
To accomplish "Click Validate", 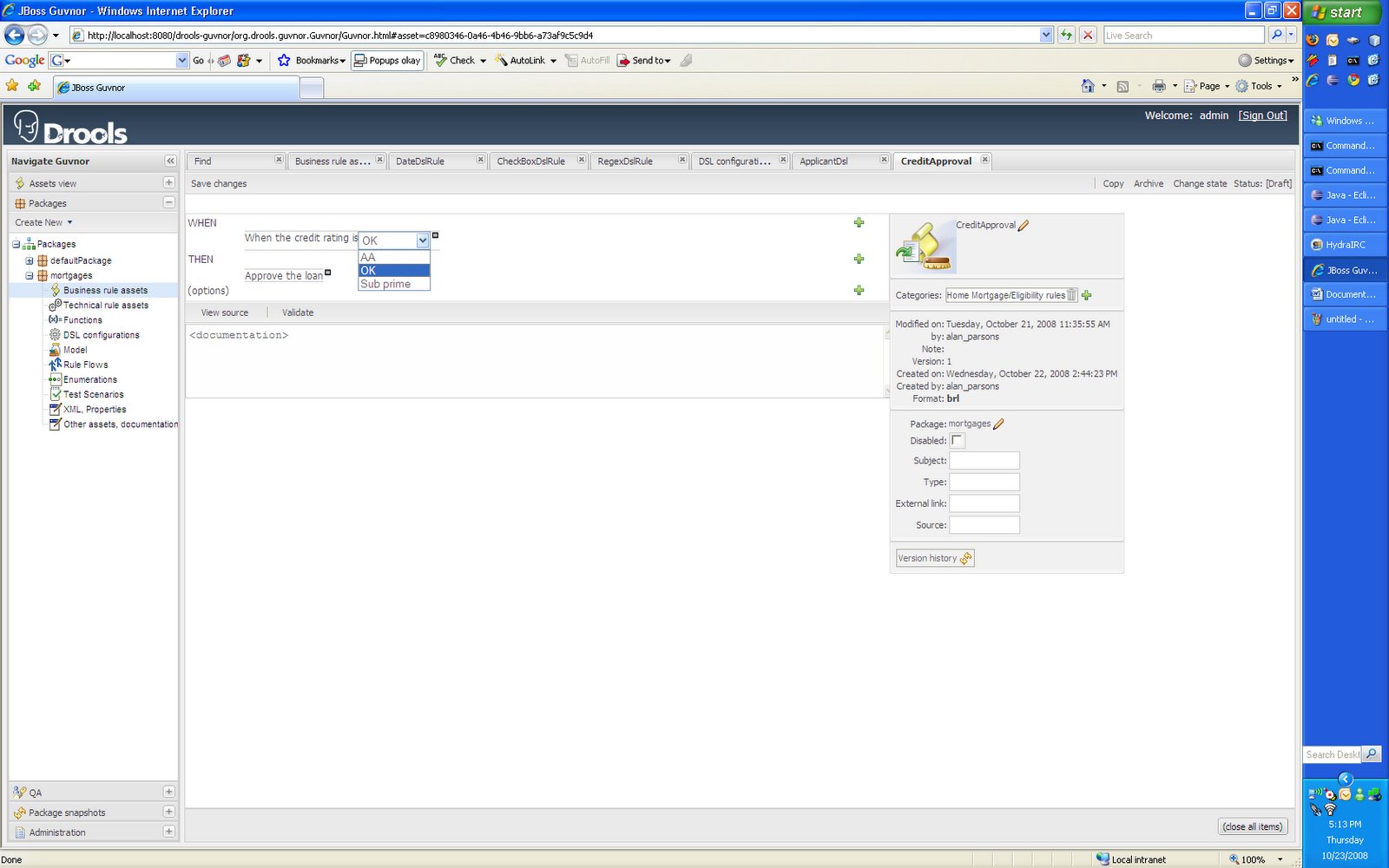I will click(x=298, y=312).
